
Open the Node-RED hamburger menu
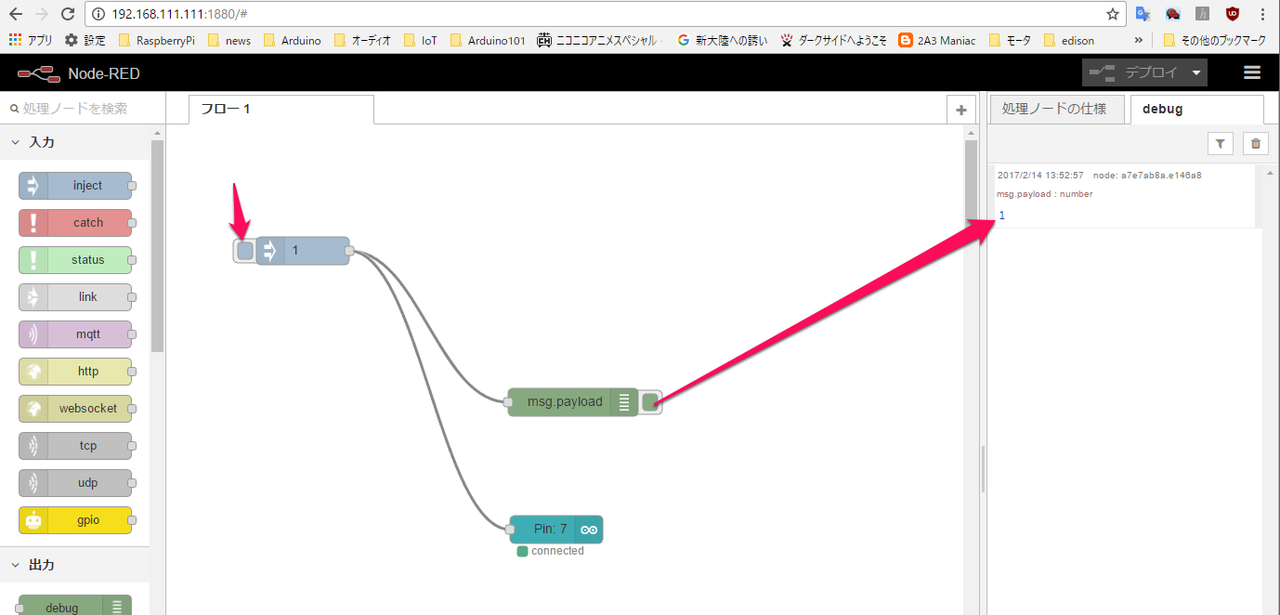coord(1251,73)
